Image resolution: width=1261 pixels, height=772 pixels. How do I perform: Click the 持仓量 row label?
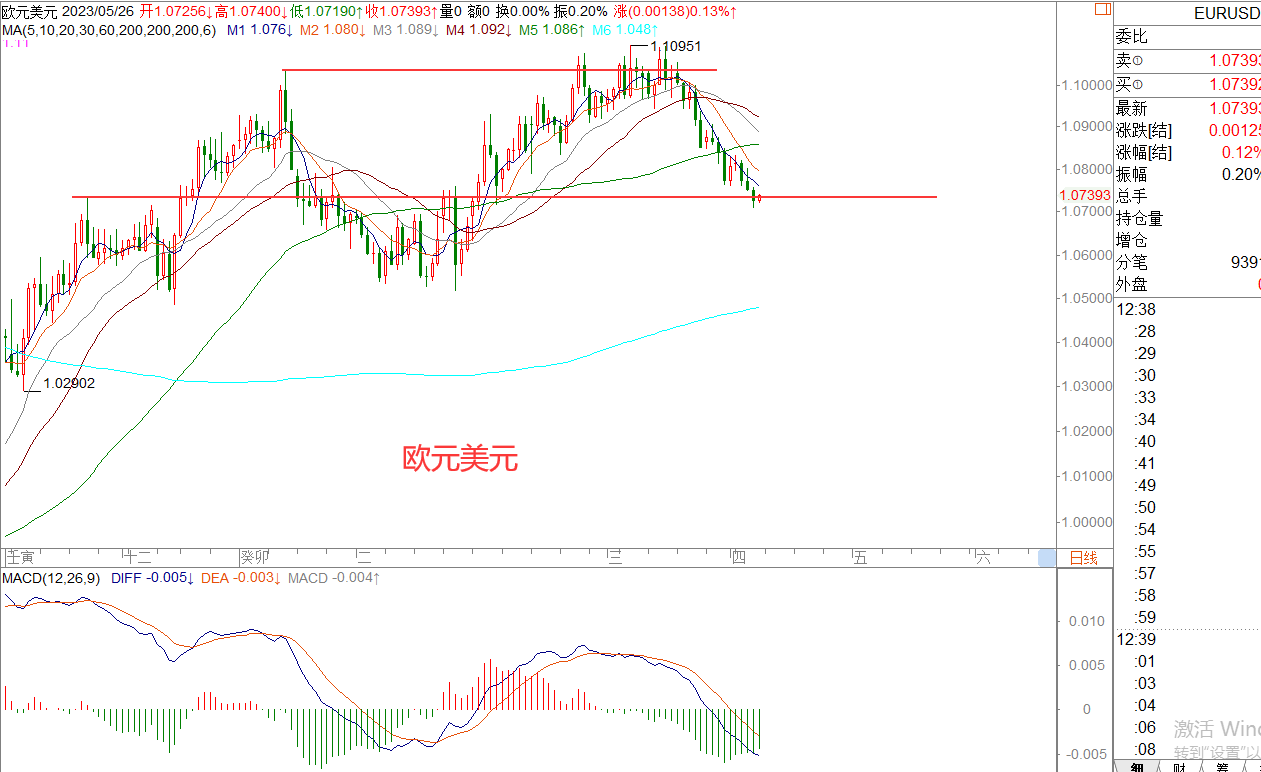tap(1140, 218)
